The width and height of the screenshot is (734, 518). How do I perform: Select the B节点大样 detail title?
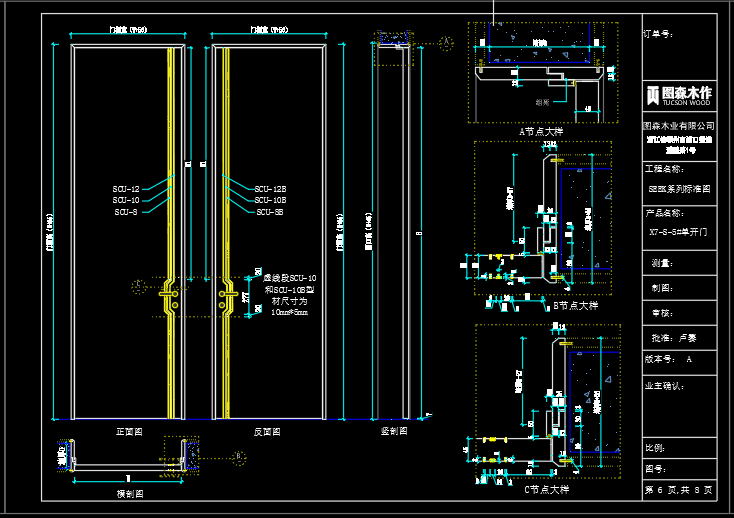point(576,306)
